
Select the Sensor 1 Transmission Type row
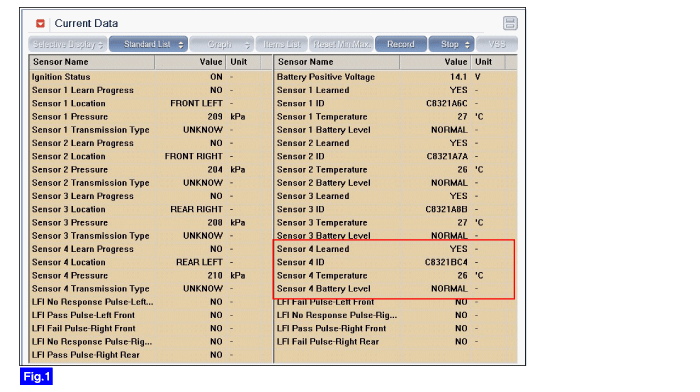[151, 130]
